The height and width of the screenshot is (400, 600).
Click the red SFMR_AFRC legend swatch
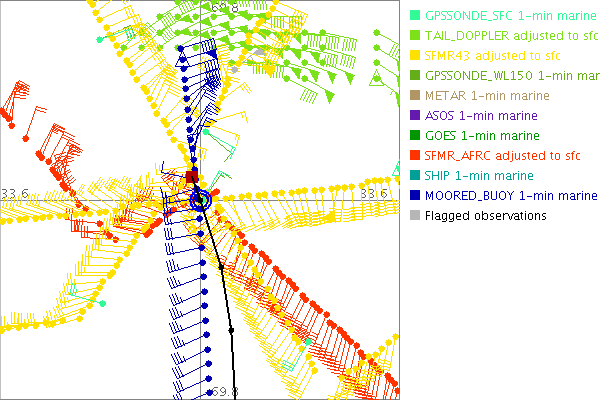(414, 156)
